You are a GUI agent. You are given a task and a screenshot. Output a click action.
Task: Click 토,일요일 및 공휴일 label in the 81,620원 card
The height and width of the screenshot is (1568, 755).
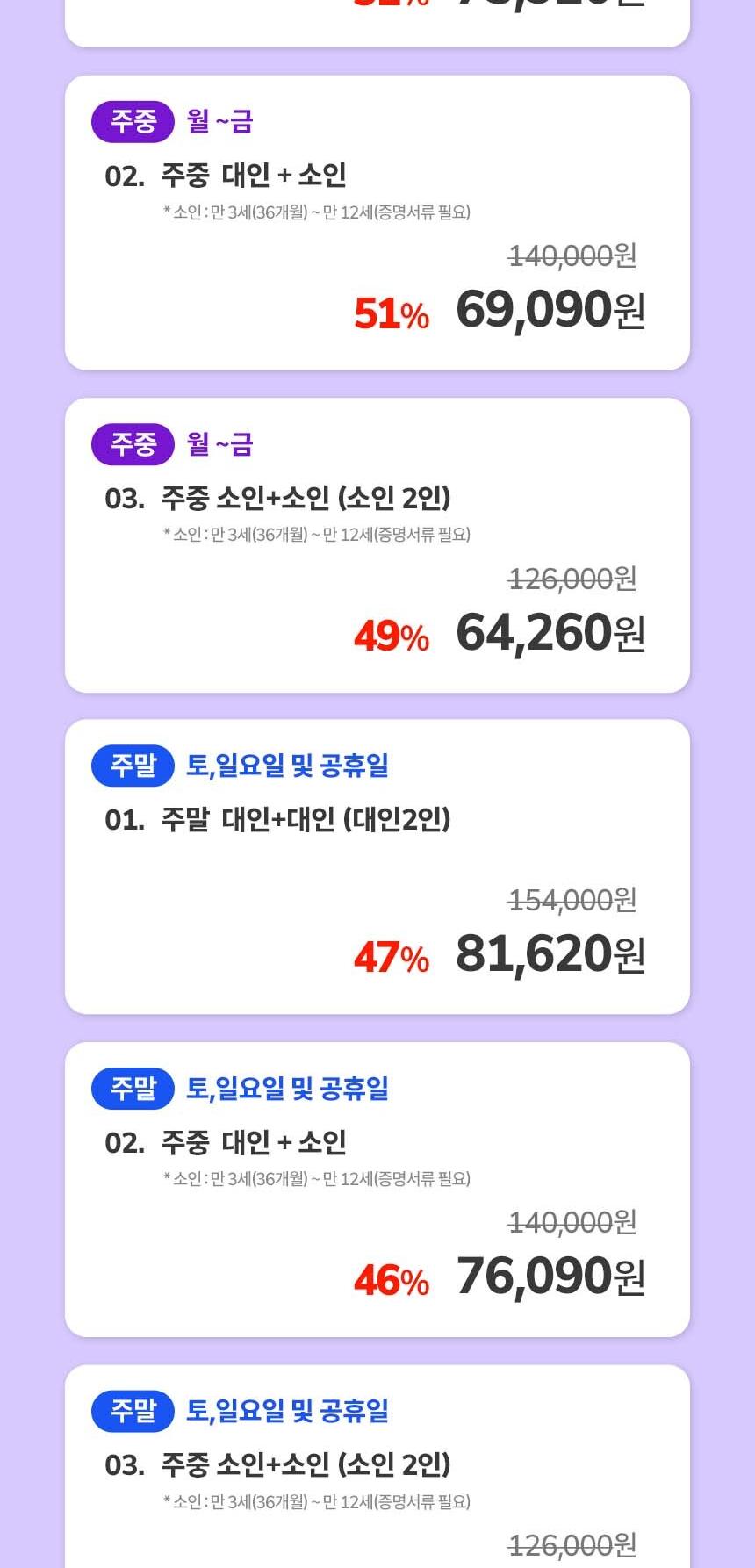coord(287,766)
